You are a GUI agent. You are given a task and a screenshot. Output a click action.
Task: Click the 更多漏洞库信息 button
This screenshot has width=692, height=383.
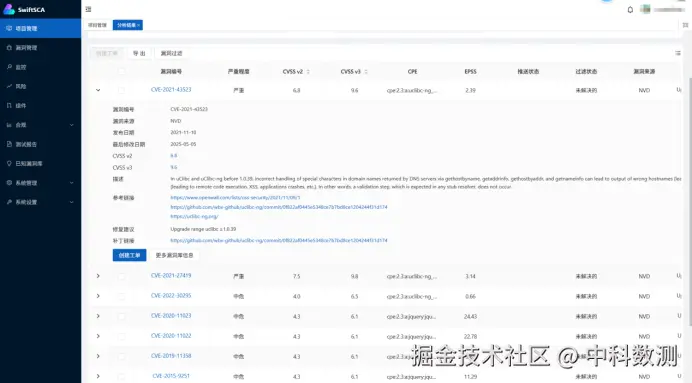pos(174,255)
